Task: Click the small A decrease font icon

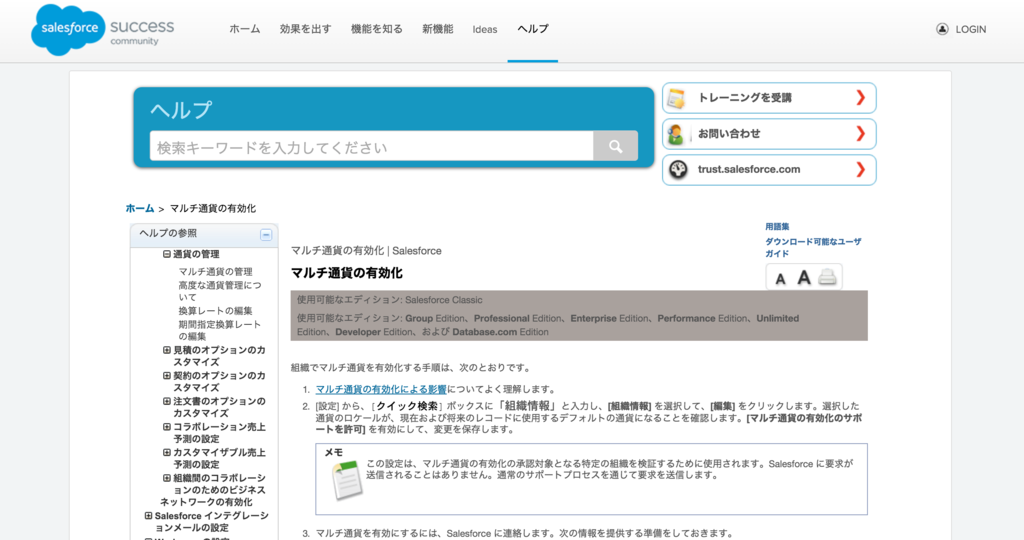Action: pyautogui.click(x=780, y=279)
